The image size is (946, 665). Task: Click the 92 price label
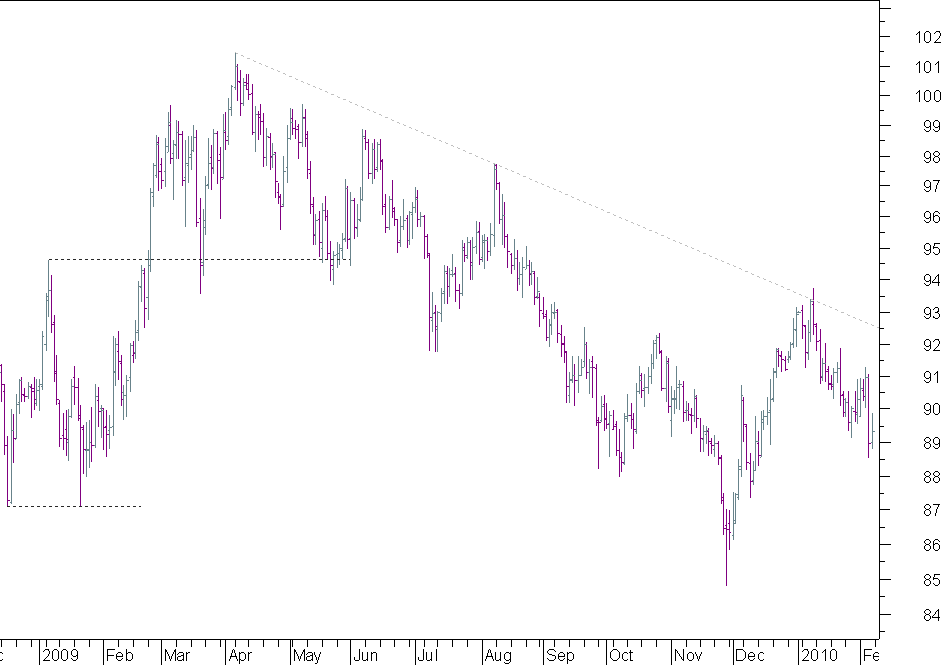(932, 345)
